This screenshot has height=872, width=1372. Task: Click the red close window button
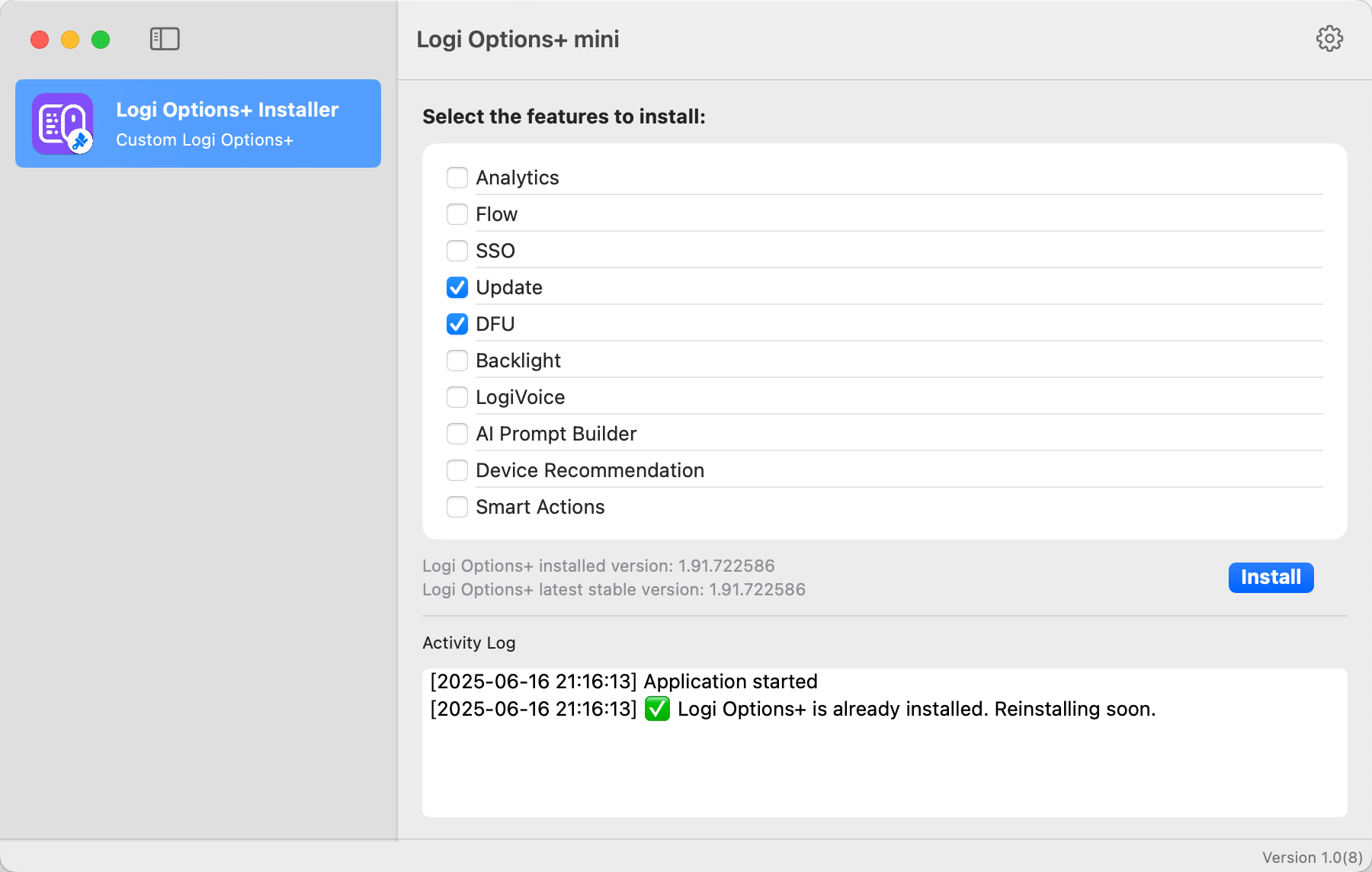coord(40,40)
